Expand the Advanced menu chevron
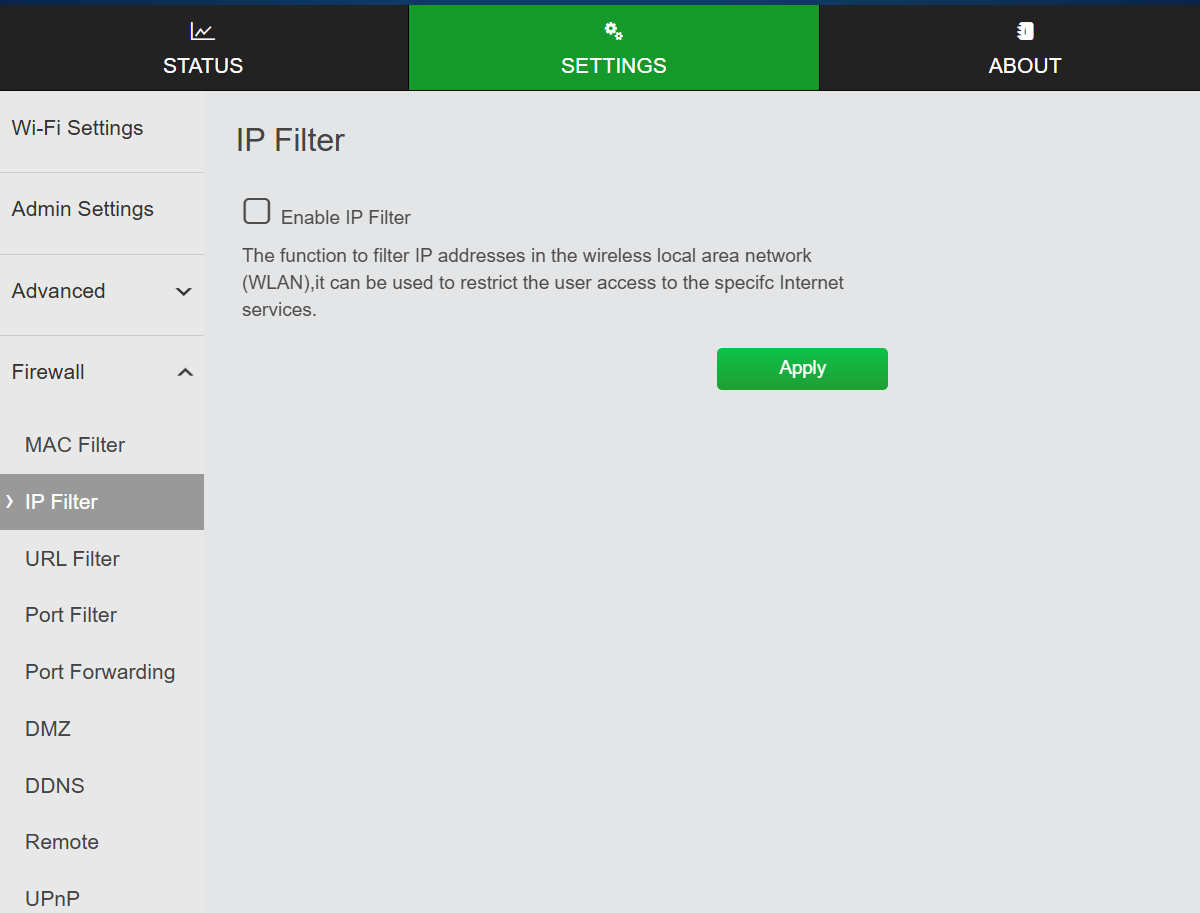Viewport: 1200px width, 913px height. coord(184,292)
